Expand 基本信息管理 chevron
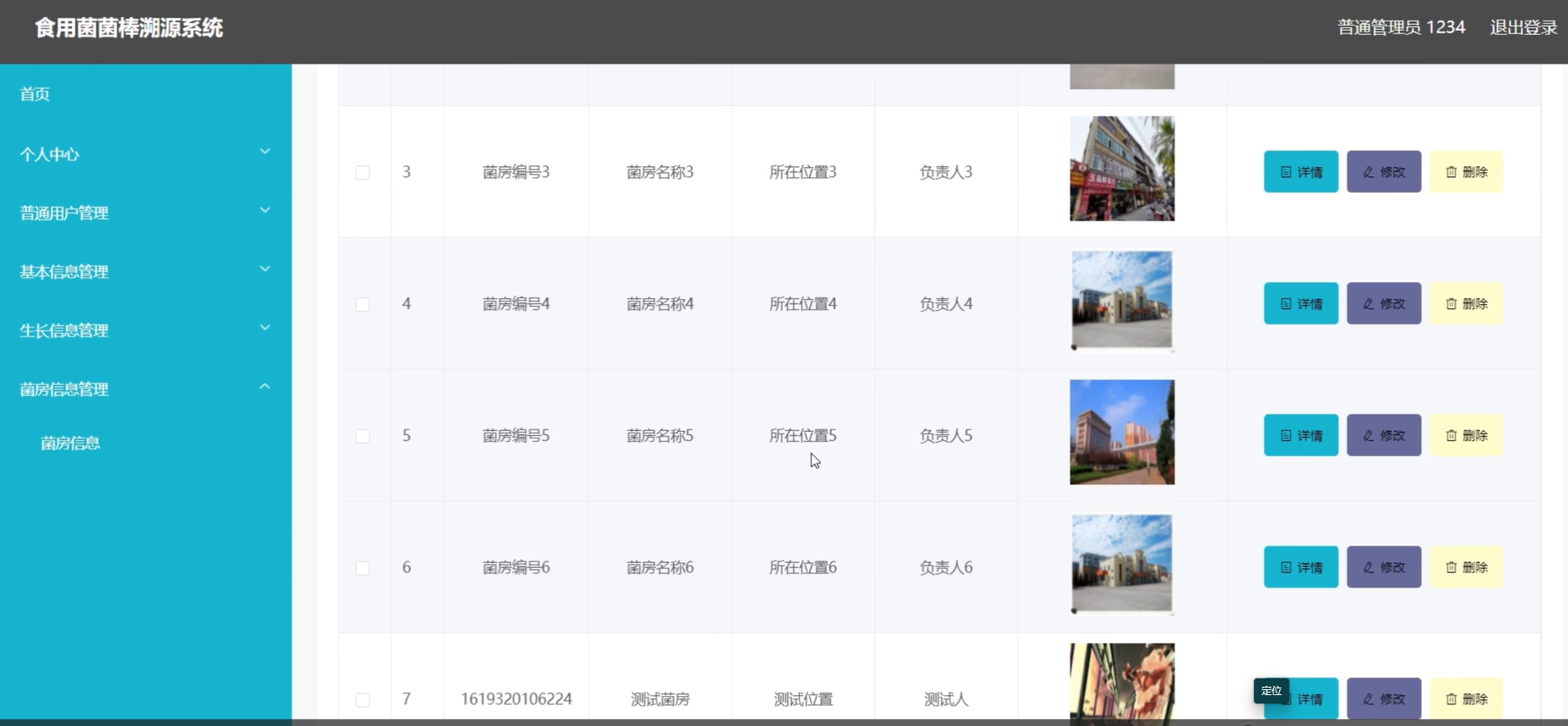The width and height of the screenshot is (1568, 726). tap(265, 268)
